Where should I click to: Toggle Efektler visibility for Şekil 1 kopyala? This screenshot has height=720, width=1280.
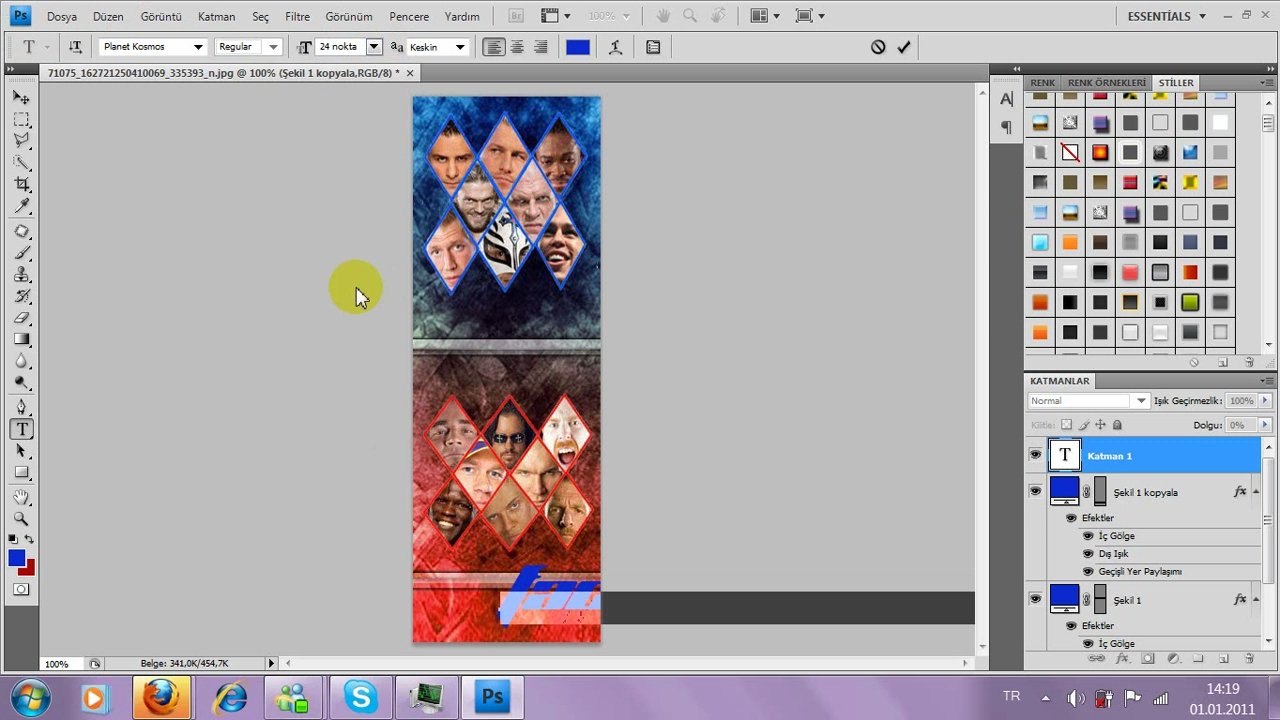1071,518
